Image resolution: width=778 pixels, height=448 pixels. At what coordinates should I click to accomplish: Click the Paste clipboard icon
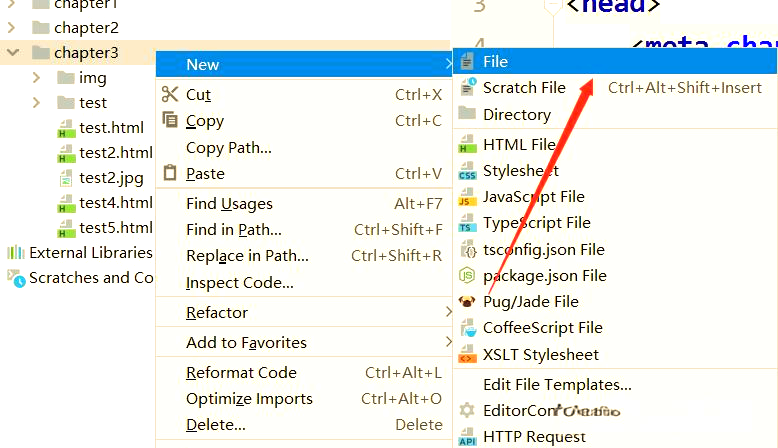pos(170,173)
